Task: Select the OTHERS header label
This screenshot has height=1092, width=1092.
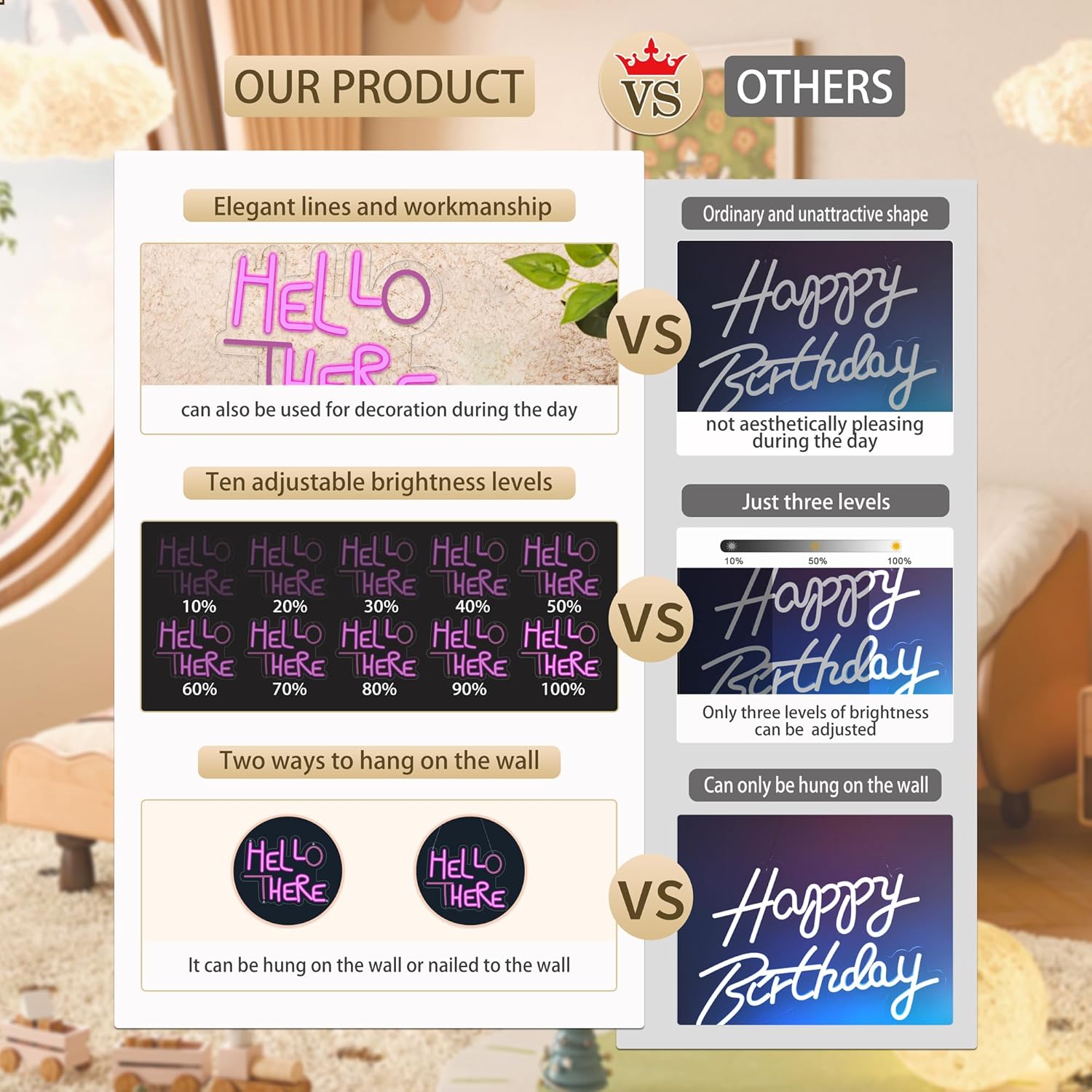Action: click(814, 87)
